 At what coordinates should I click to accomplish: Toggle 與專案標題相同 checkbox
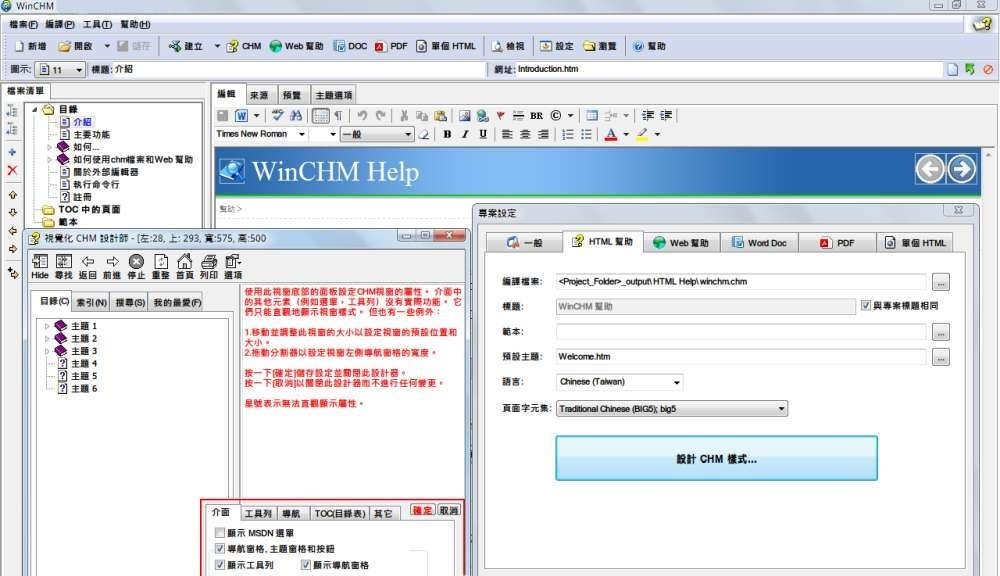[865, 306]
